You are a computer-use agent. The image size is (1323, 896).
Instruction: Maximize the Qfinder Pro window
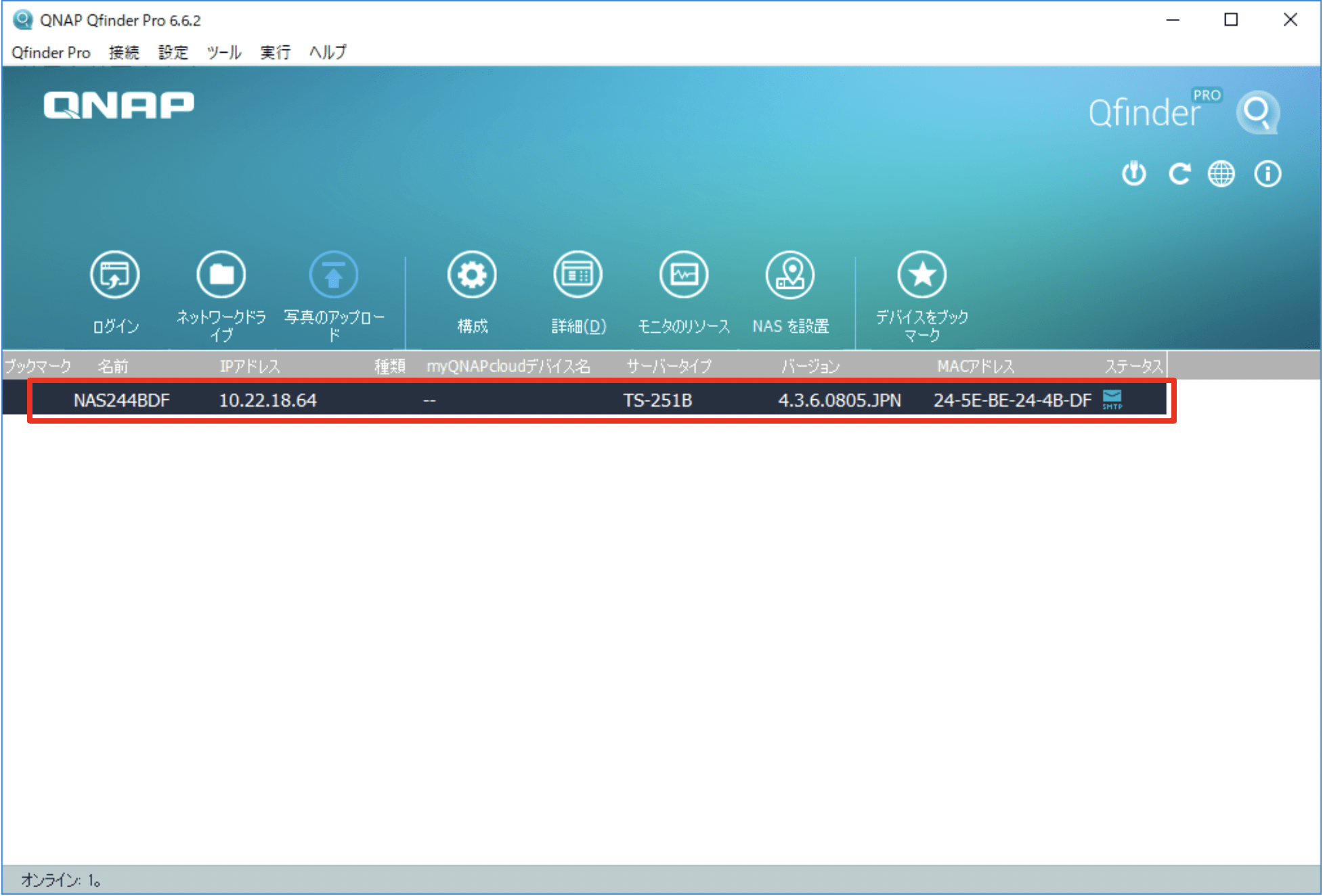1231,20
